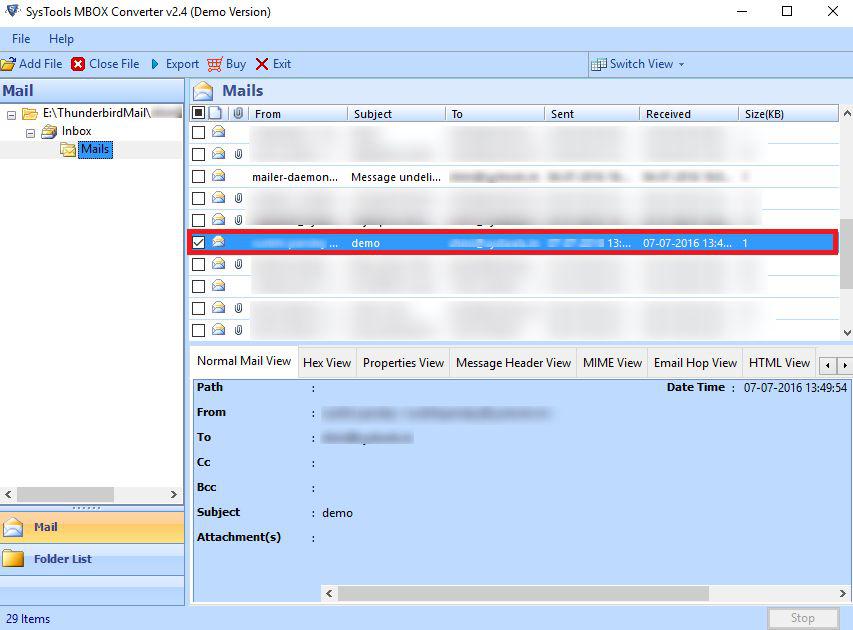Open the MIME View tab
The image size is (853, 630).
(611, 362)
